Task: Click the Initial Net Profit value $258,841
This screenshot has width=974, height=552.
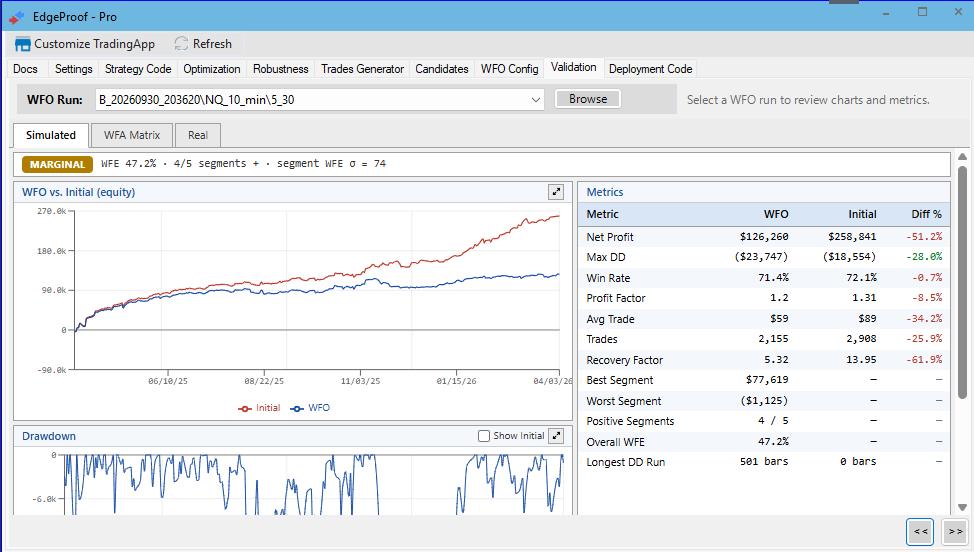Action: coord(852,237)
